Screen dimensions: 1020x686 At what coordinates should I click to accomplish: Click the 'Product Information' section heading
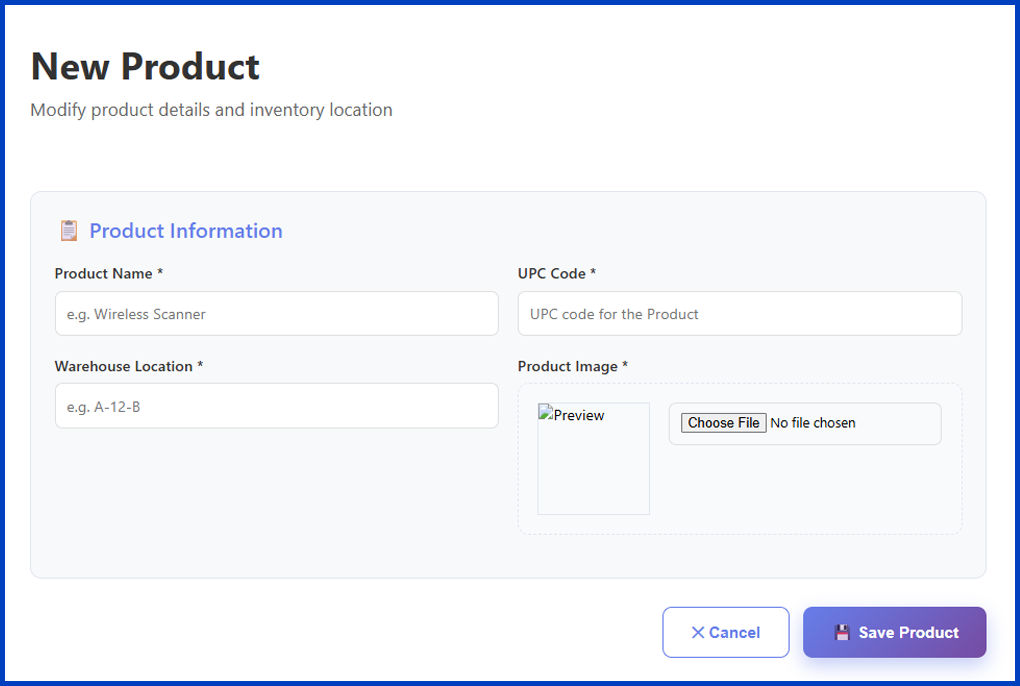tap(185, 231)
